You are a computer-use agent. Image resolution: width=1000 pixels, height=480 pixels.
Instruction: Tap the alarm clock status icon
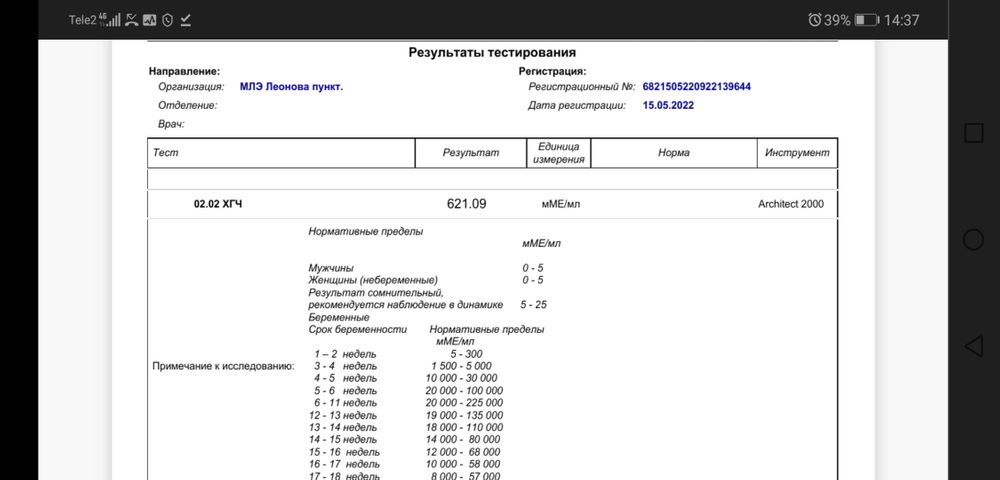coord(814,20)
